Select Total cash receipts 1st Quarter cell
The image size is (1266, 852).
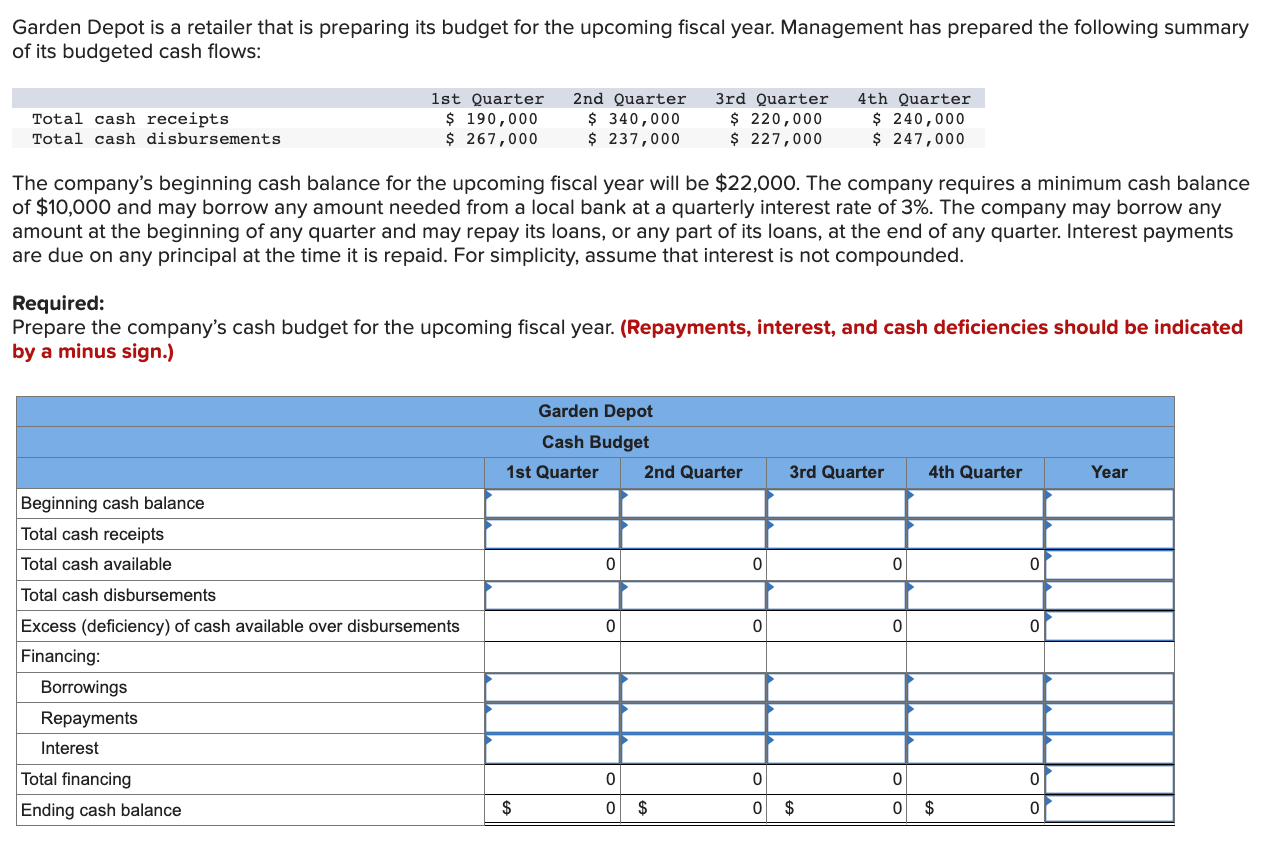[552, 534]
